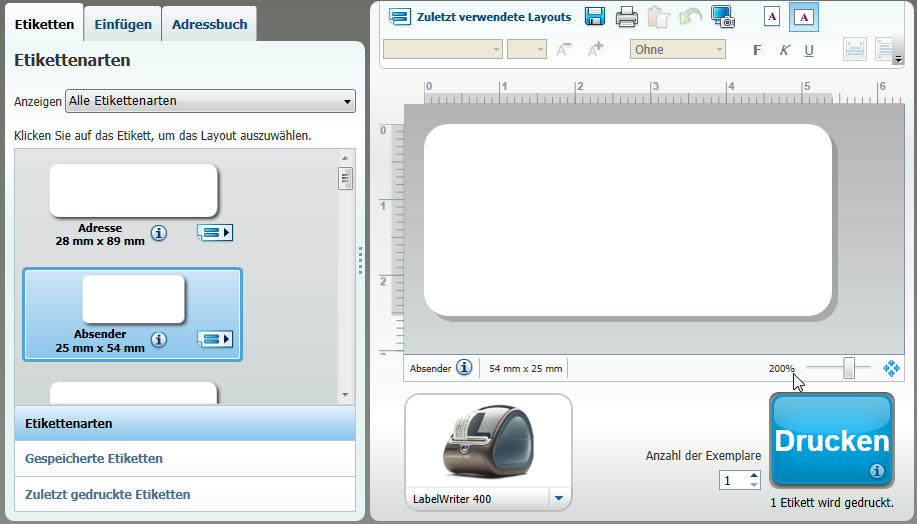Click '54 mm x 25 mm' in status bar
The width and height of the screenshot is (917, 524).
525,368
